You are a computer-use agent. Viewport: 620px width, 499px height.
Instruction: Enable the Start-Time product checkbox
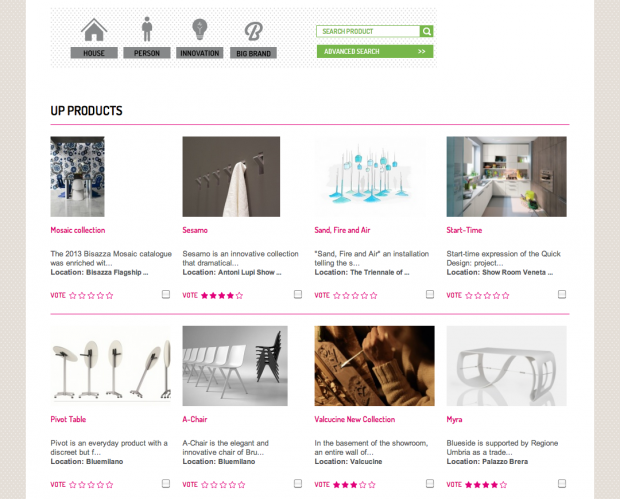point(562,295)
